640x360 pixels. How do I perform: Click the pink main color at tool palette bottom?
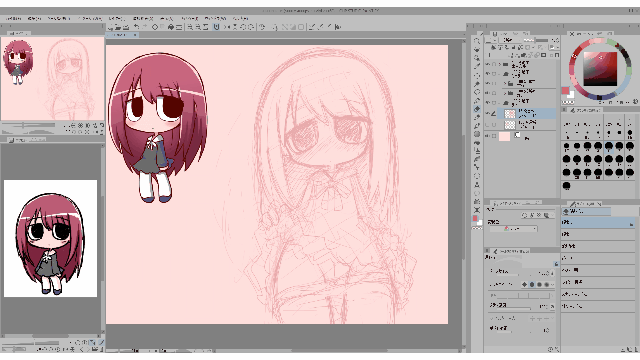point(475,219)
